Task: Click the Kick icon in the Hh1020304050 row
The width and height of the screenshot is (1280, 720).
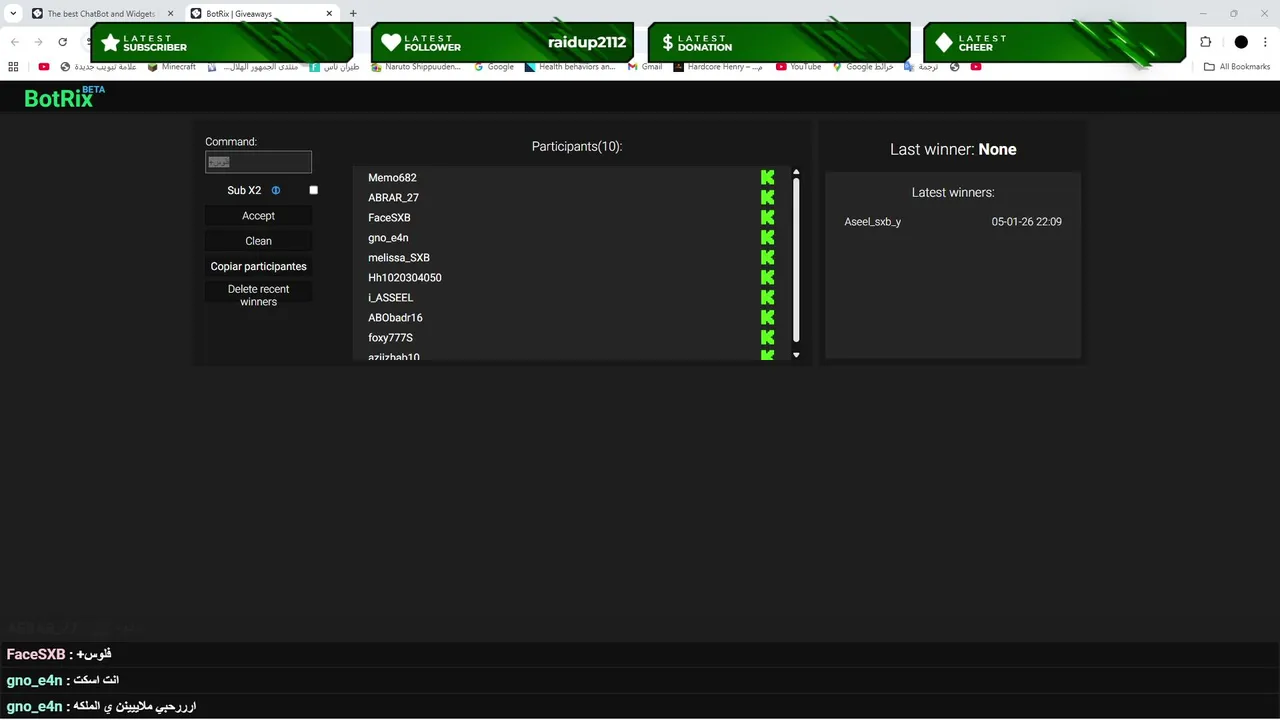Action: [x=767, y=277]
